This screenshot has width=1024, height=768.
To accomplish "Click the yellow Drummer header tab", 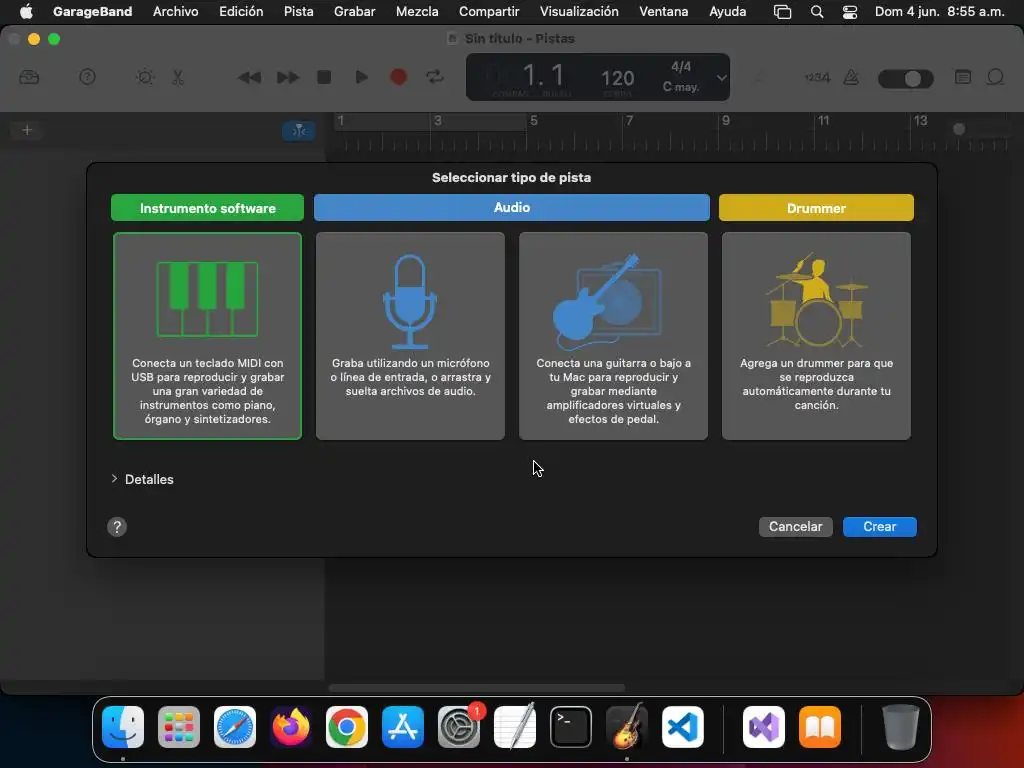I will (816, 208).
